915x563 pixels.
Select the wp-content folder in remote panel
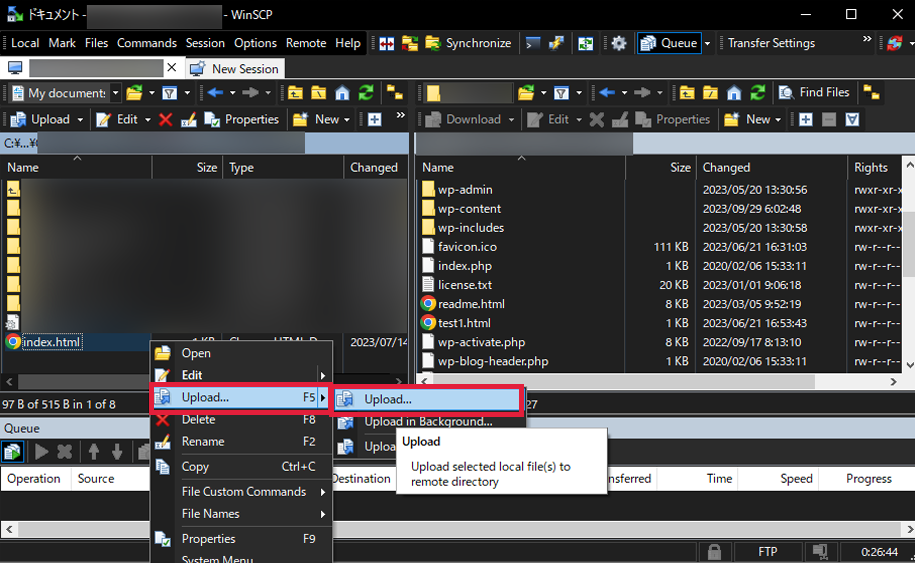(x=469, y=209)
